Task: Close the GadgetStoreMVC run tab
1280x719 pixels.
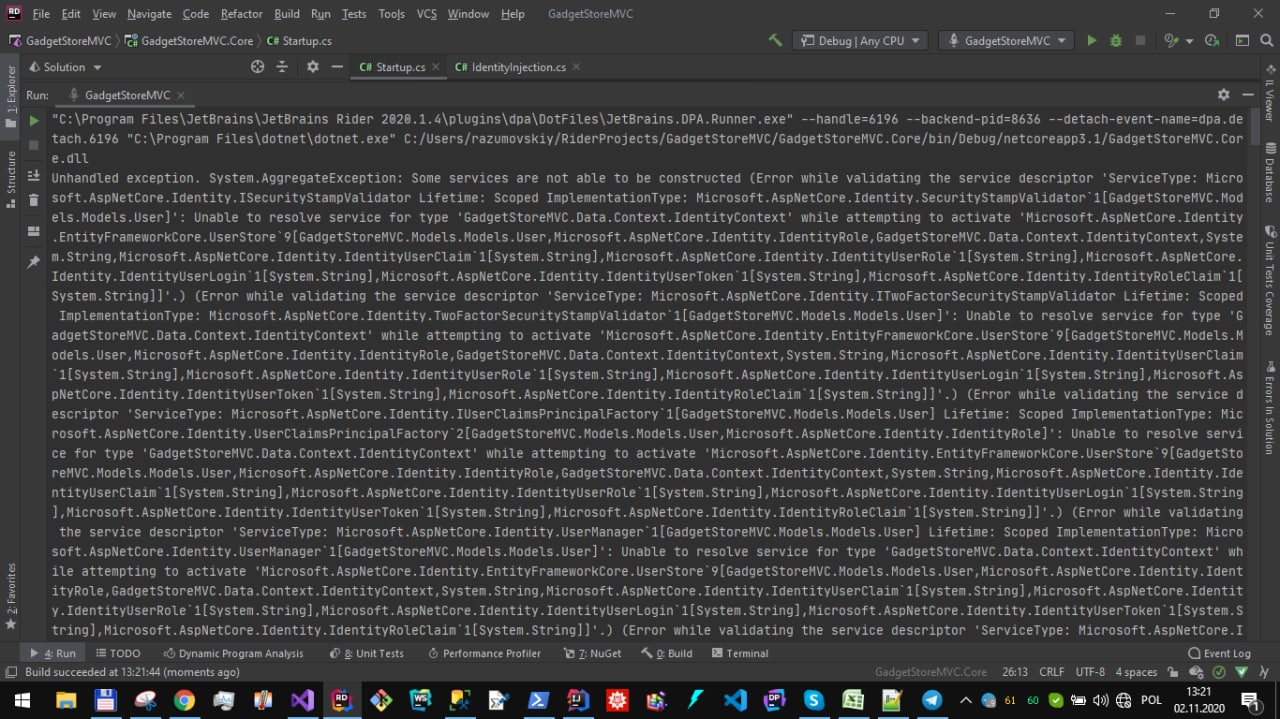Action: click(181, 96)
